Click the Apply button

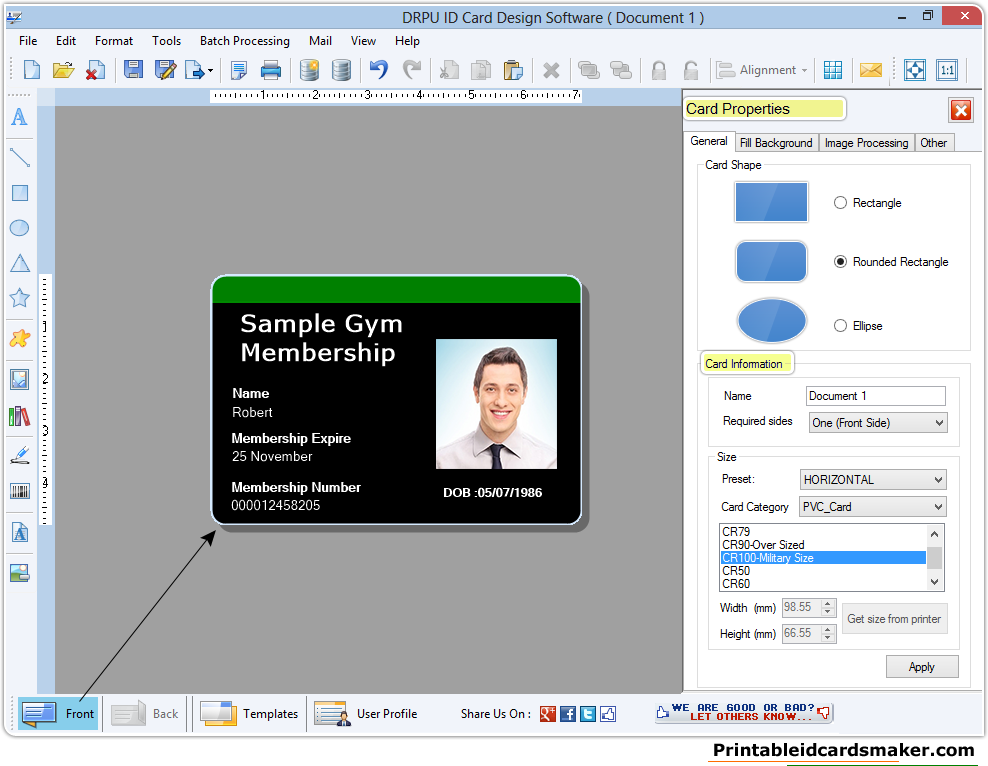[x=922, y=666]
